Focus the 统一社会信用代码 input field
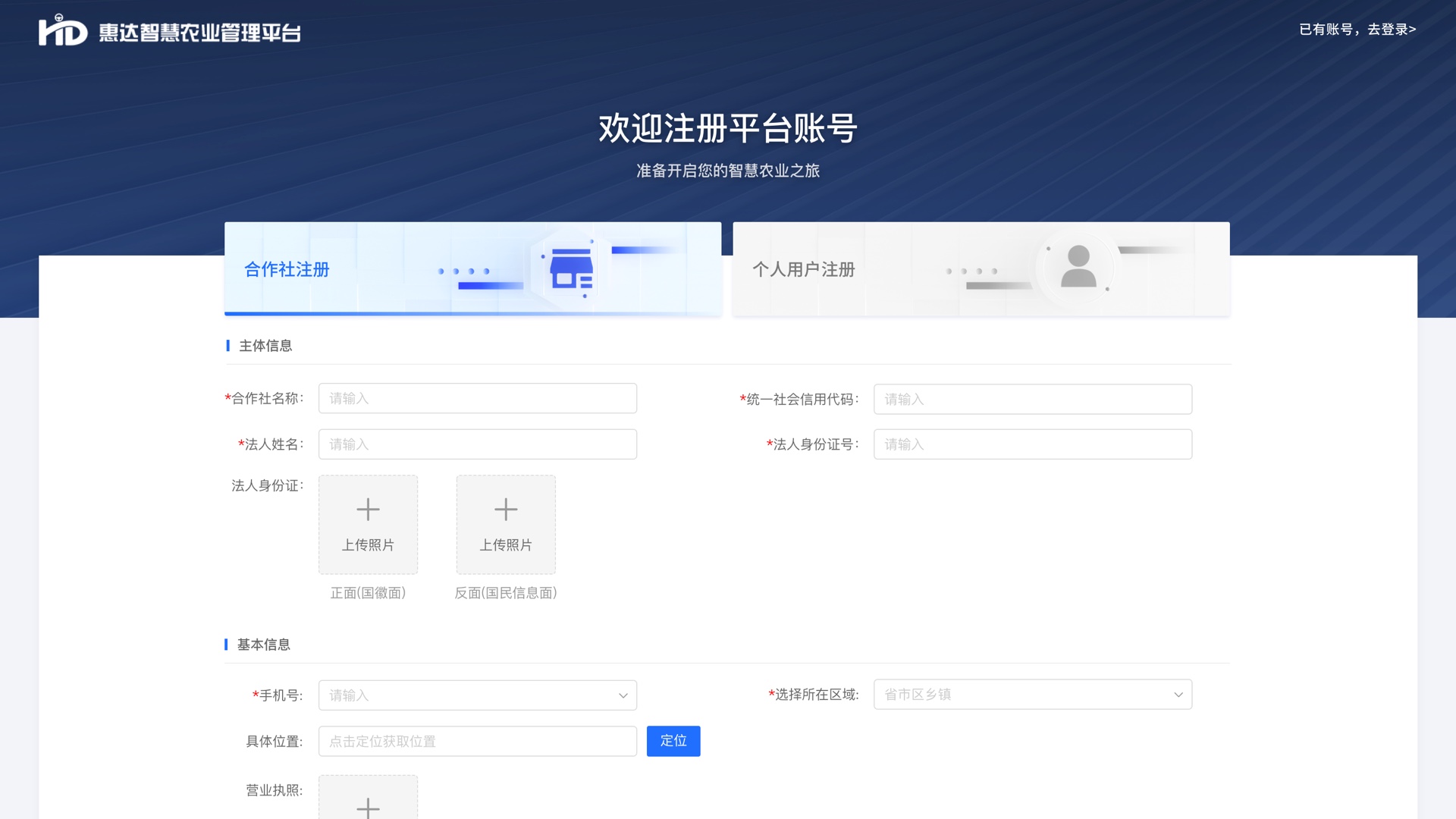The image size is (1456, 819). [x=1033, y=399]
